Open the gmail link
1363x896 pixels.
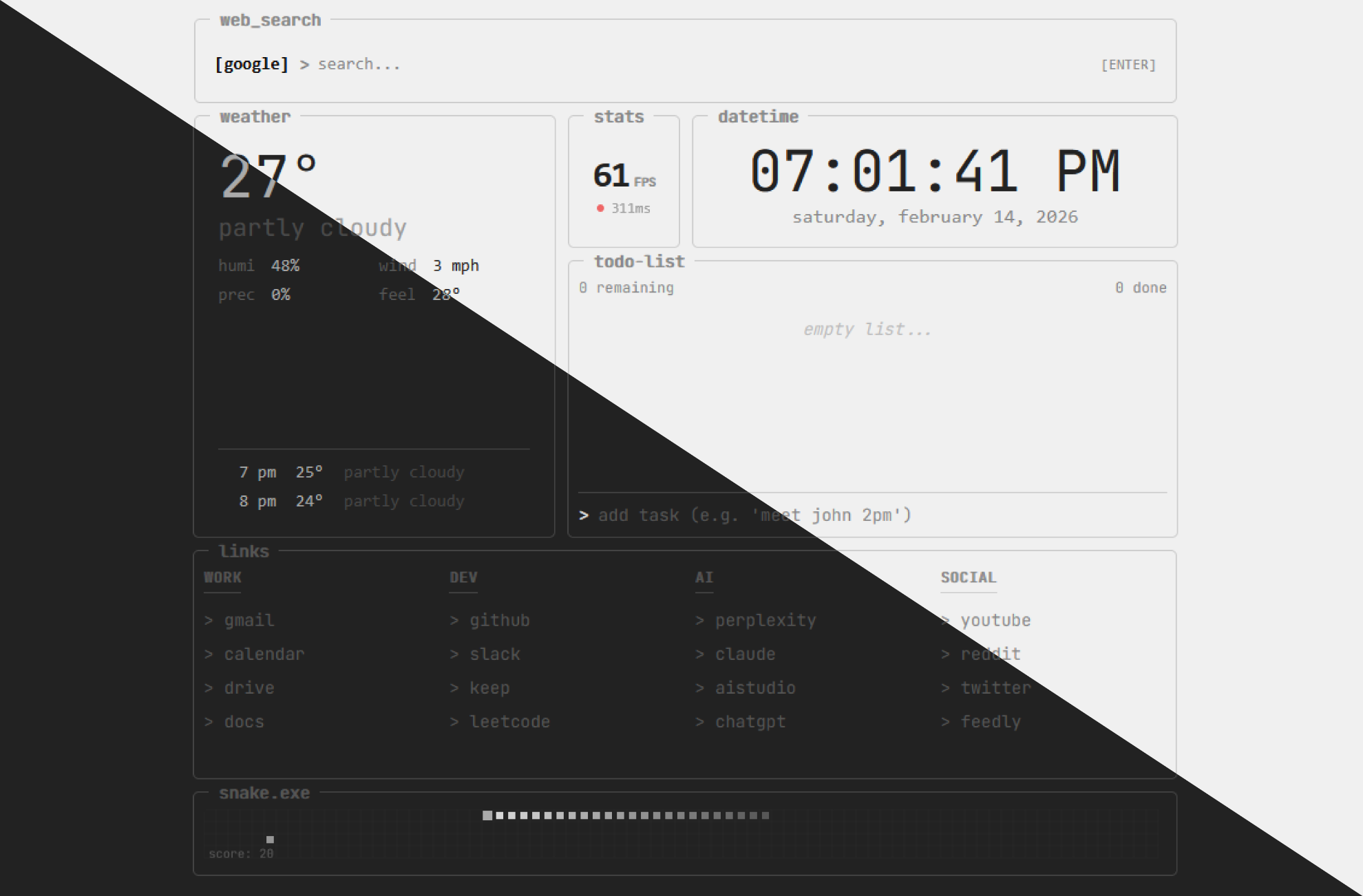tap(249, 620)
